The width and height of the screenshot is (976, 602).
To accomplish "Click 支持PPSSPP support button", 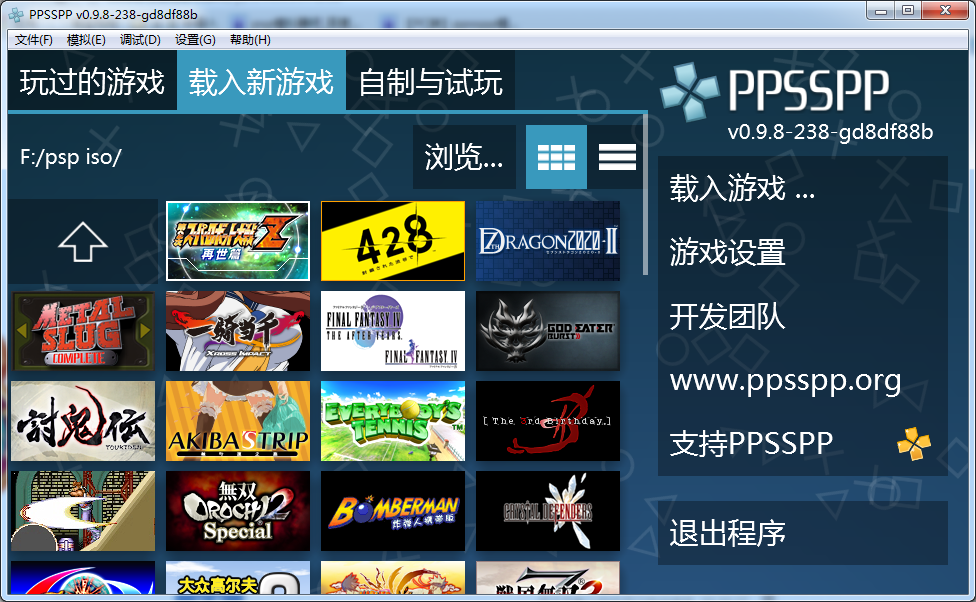I will (803, 444).
